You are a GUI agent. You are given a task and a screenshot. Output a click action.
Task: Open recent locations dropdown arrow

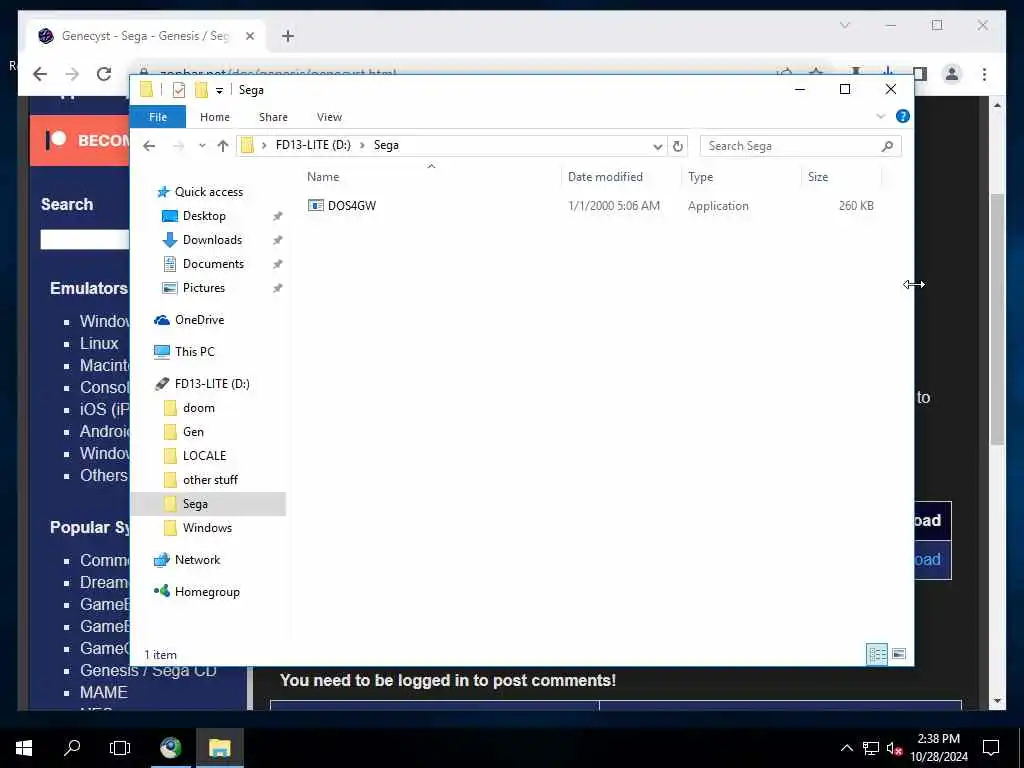(202, 146)
